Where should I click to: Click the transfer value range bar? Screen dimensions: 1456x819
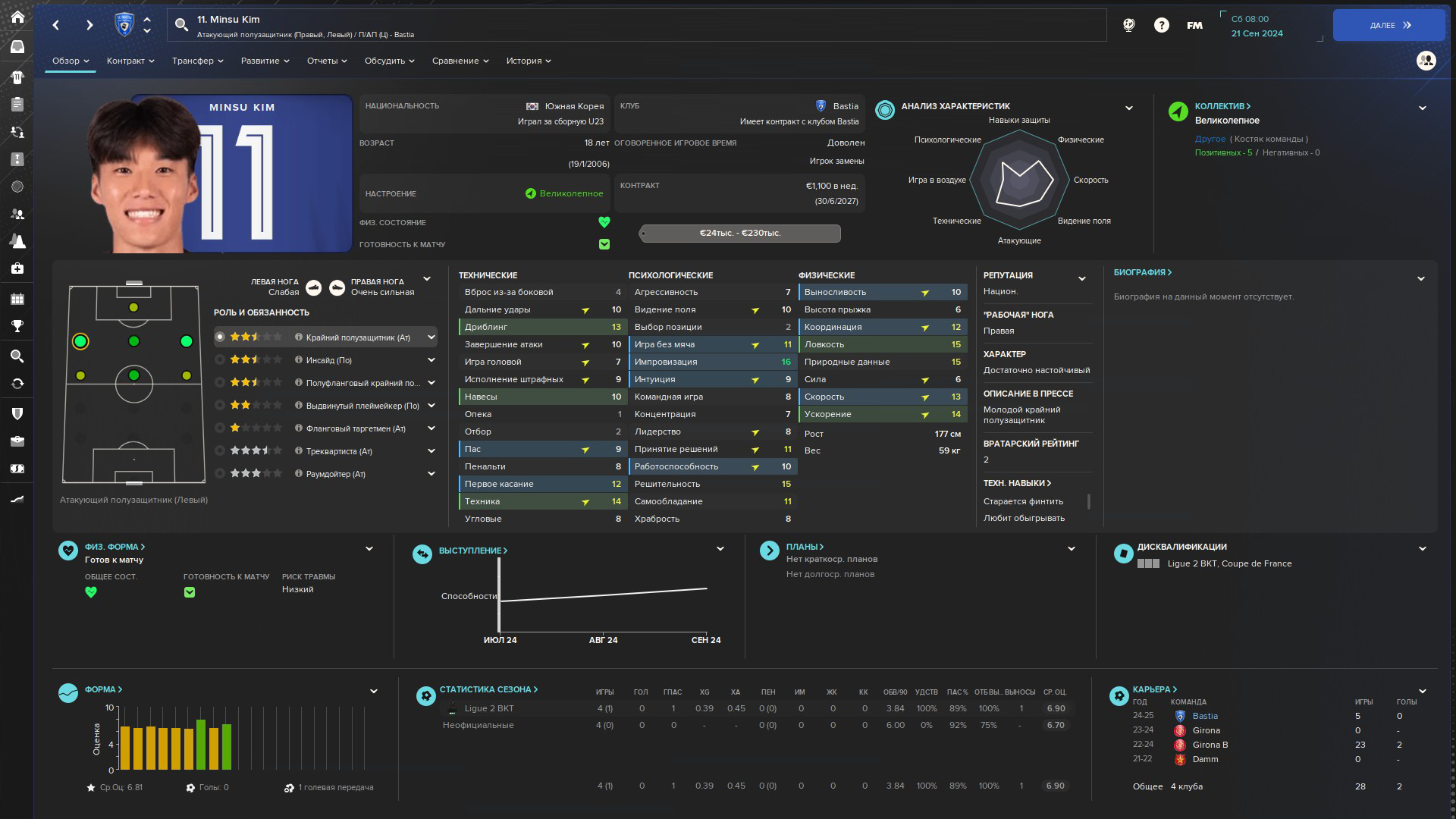[739, 234]
